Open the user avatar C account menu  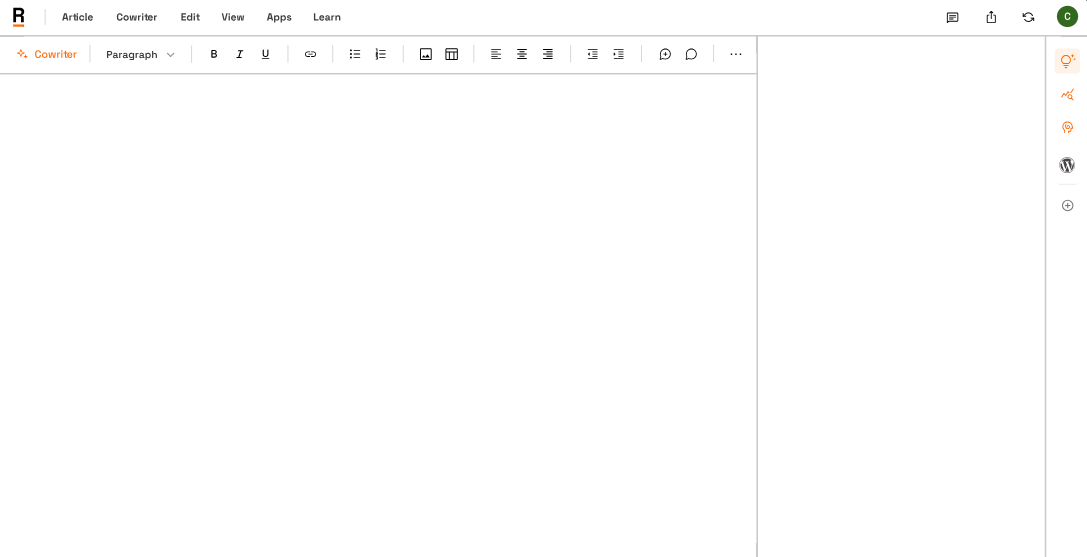(1067, 17)
